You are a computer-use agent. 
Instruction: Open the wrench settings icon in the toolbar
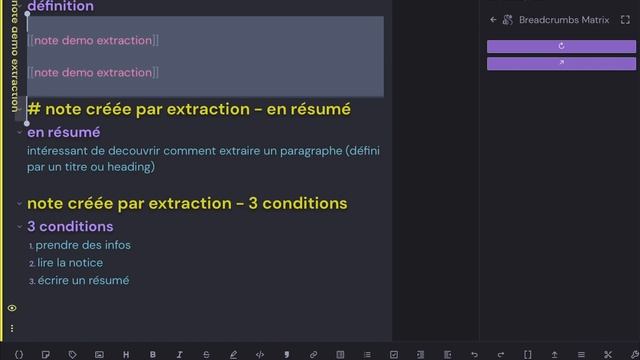click(634, 355)
